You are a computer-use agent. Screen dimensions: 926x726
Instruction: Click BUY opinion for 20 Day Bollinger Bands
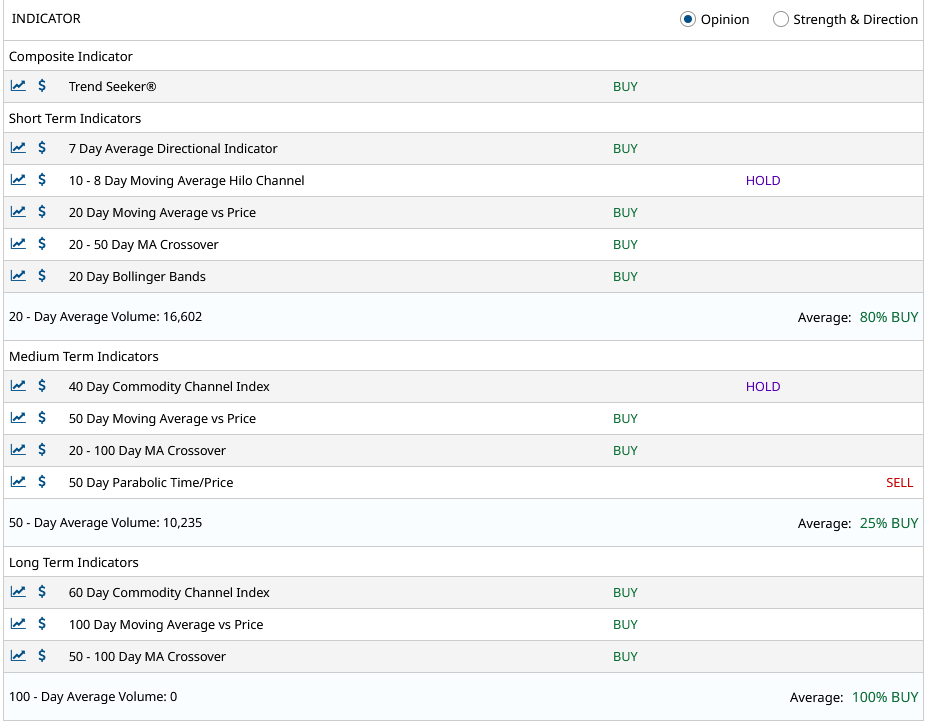[625, 276]
